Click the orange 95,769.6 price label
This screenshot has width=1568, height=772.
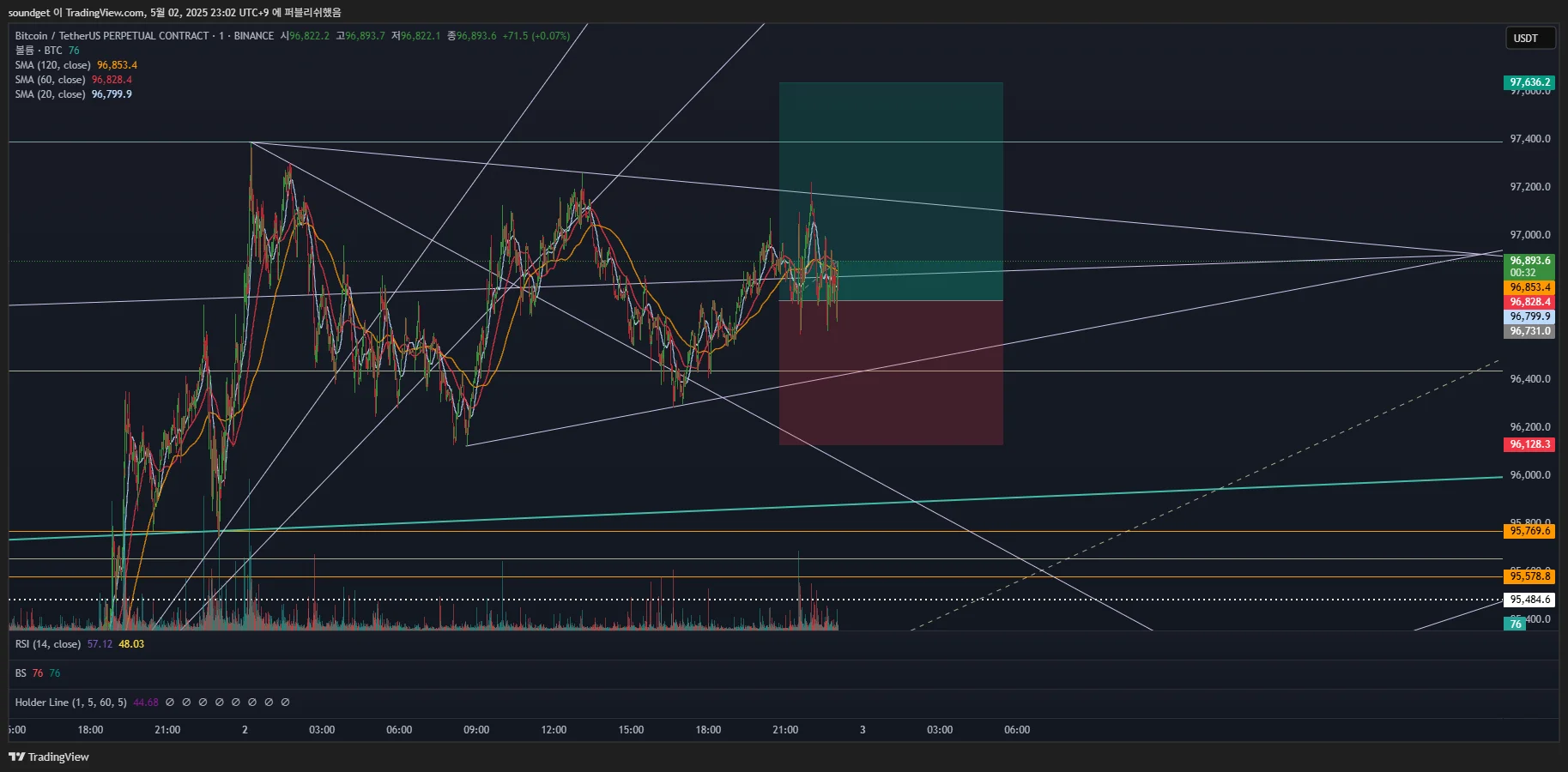[1529, 531]
